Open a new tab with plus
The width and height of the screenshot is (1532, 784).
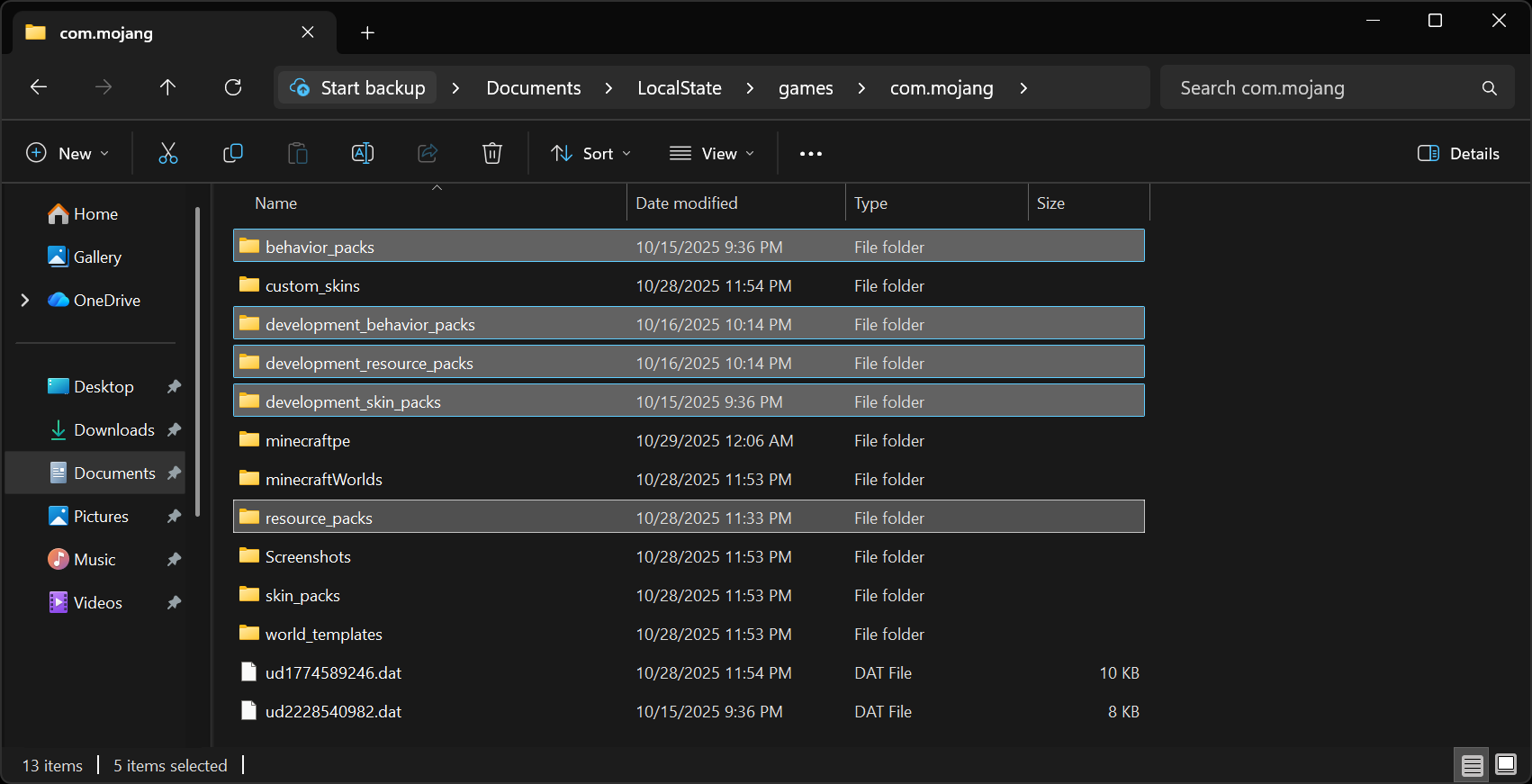tap(367, 33)
